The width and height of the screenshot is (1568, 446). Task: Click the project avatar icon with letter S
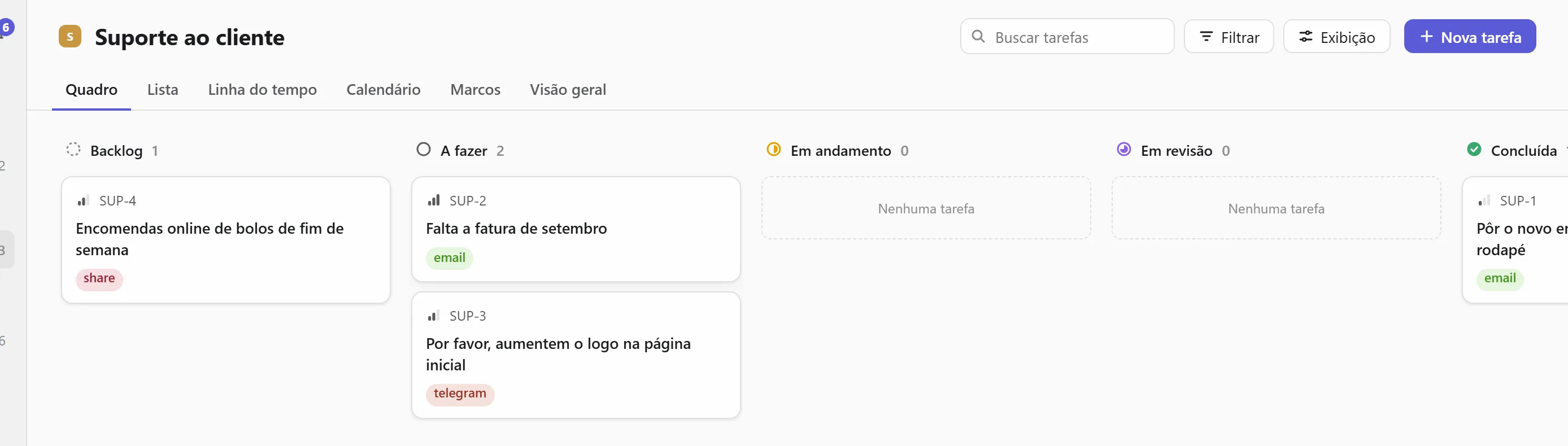(x=70, y=37)
